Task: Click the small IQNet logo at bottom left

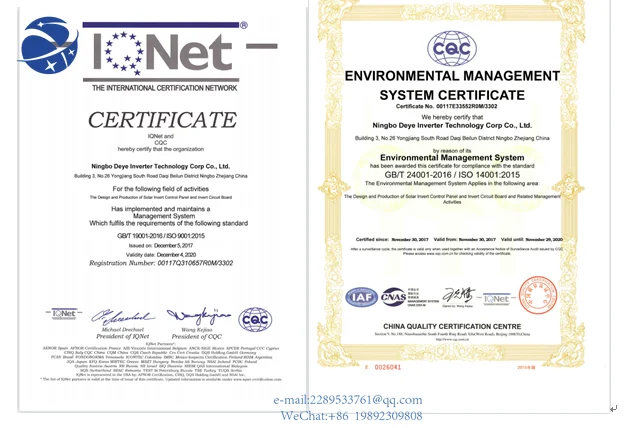Action: click(64, 314)
